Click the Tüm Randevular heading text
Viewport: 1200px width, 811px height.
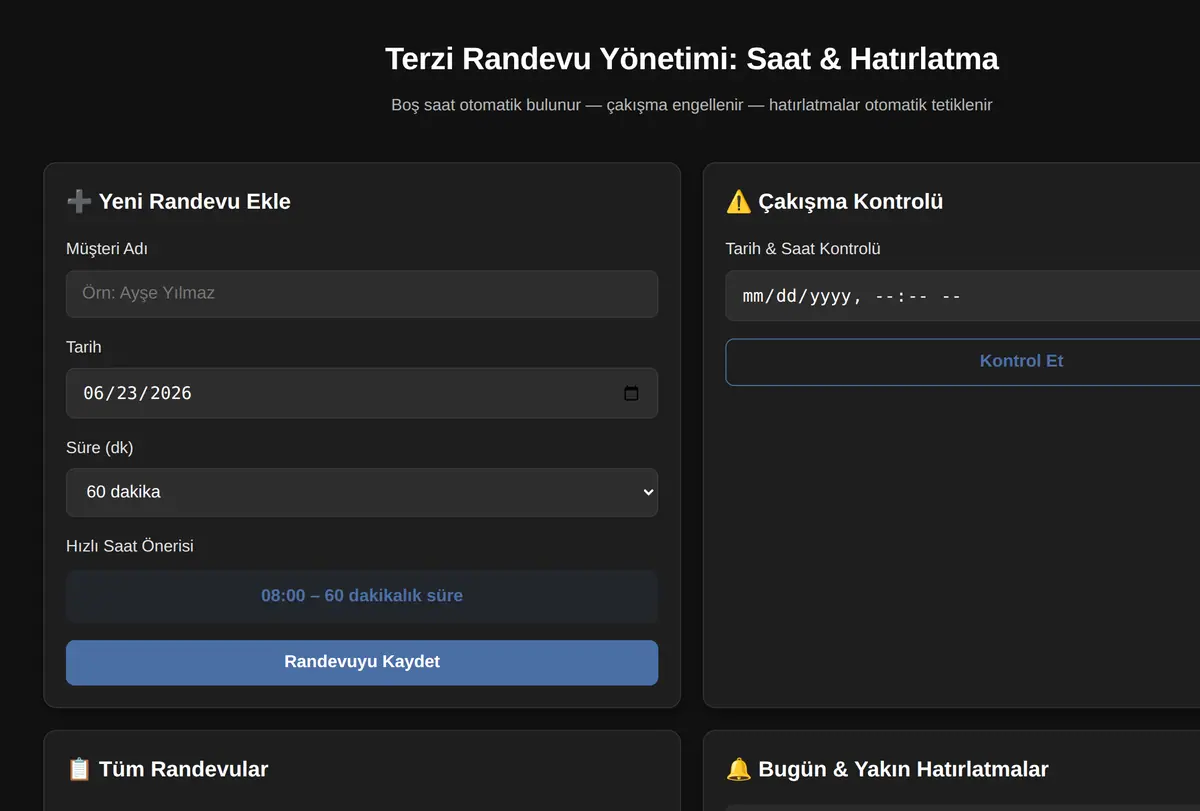(184, 769)
